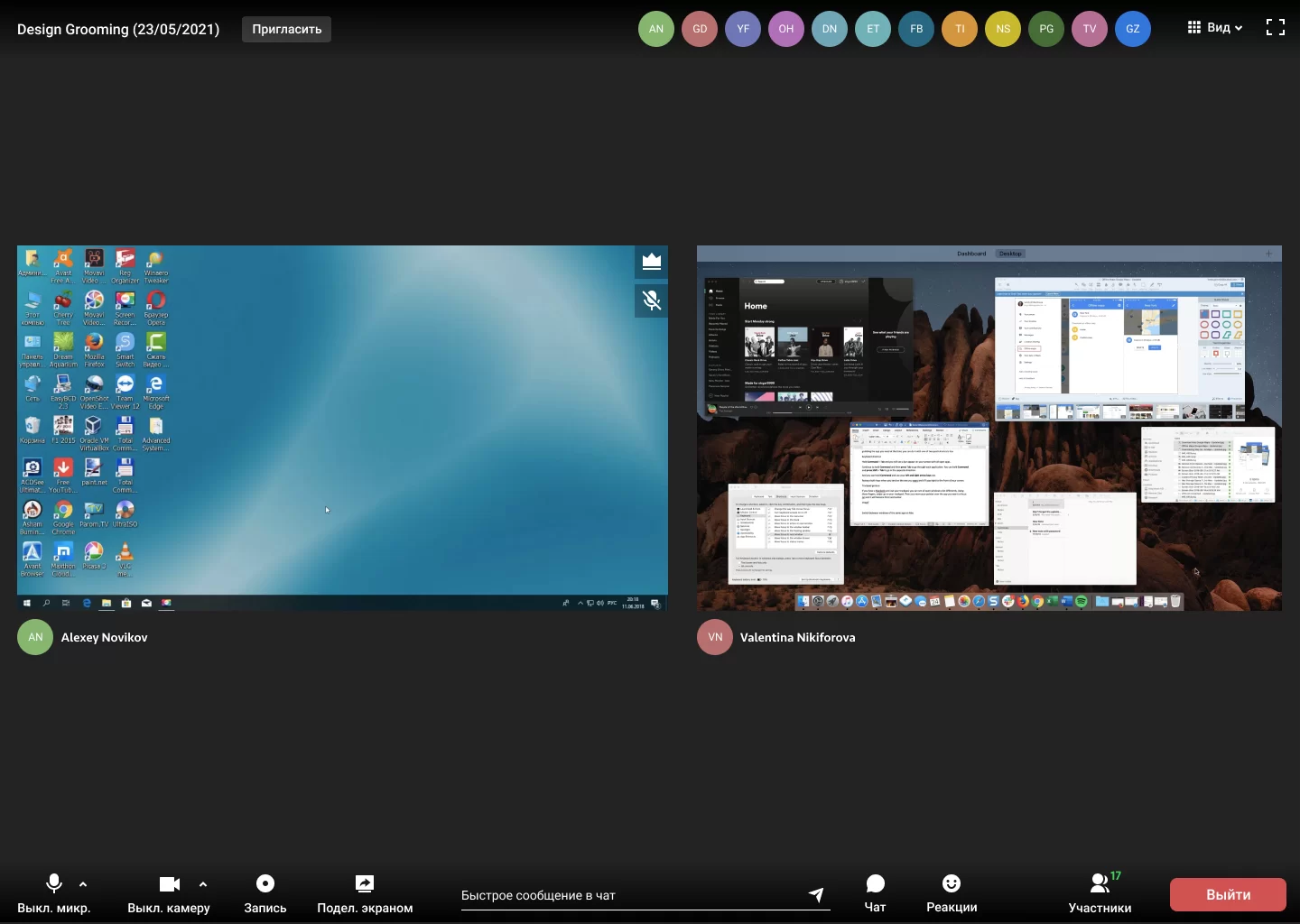1300x924 pixels.
Task: Leave the meeting with the Выйти button
Action: pos(1228,894)
